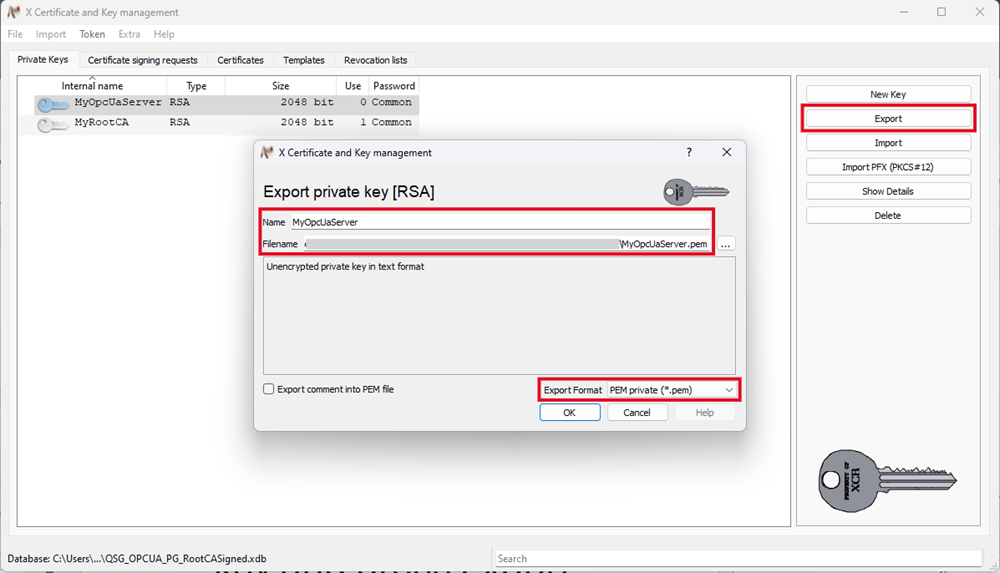Click the MyRootCA key icon

pyautogui.click(x=53, y=123)
